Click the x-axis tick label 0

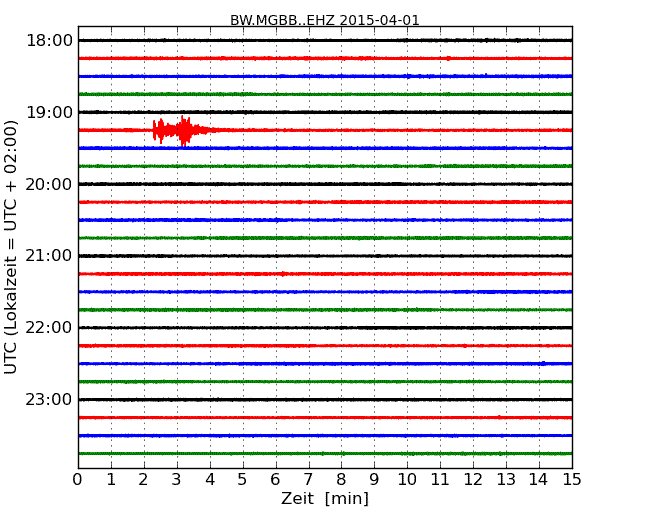[78, 480]
